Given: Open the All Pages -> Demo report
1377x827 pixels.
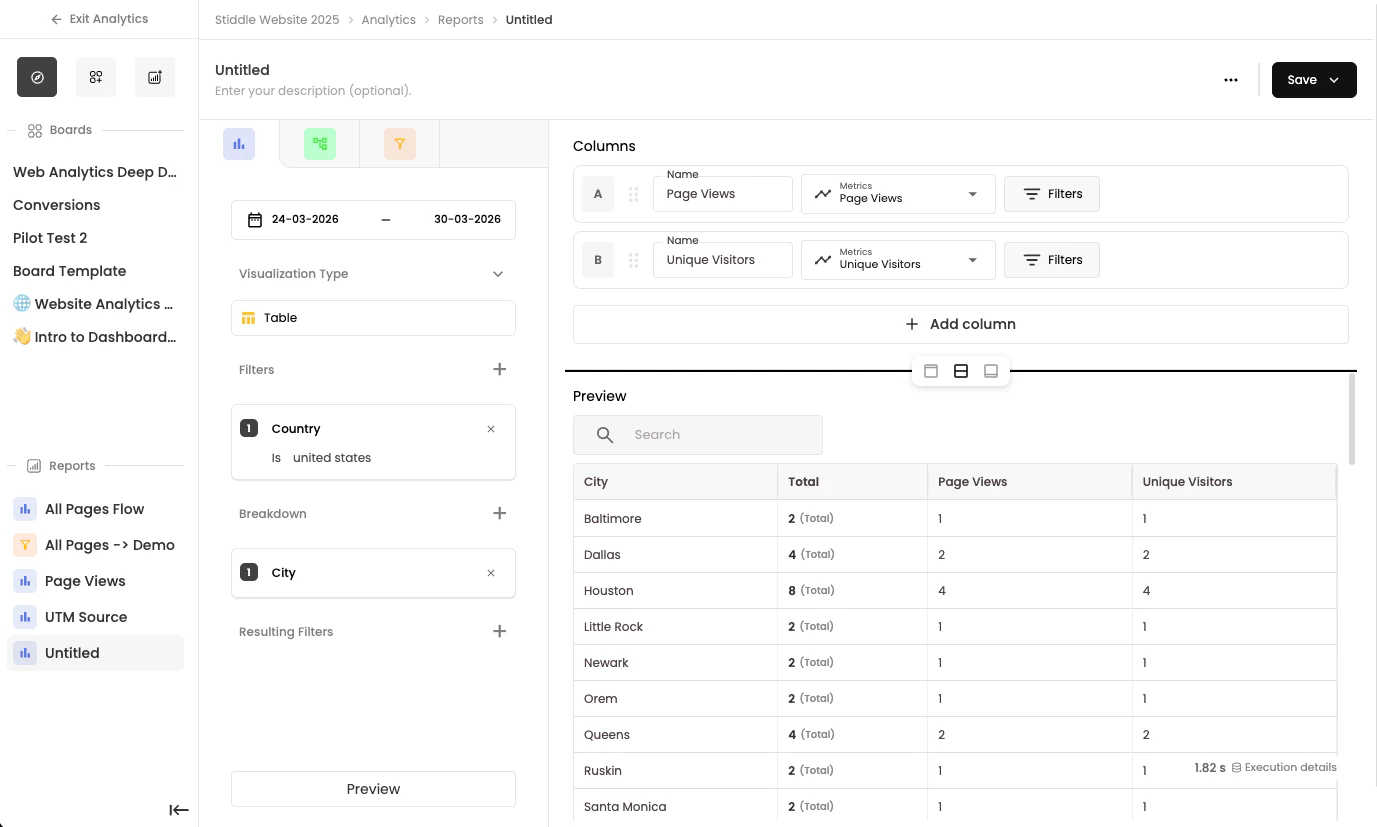Looking at the screenshot, I should click(x=95, y=545).
